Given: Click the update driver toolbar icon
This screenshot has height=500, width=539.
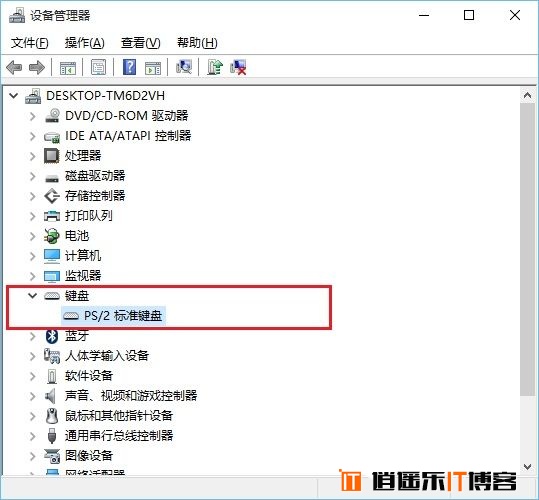Looking at the screenshot, I should (215, 67).
